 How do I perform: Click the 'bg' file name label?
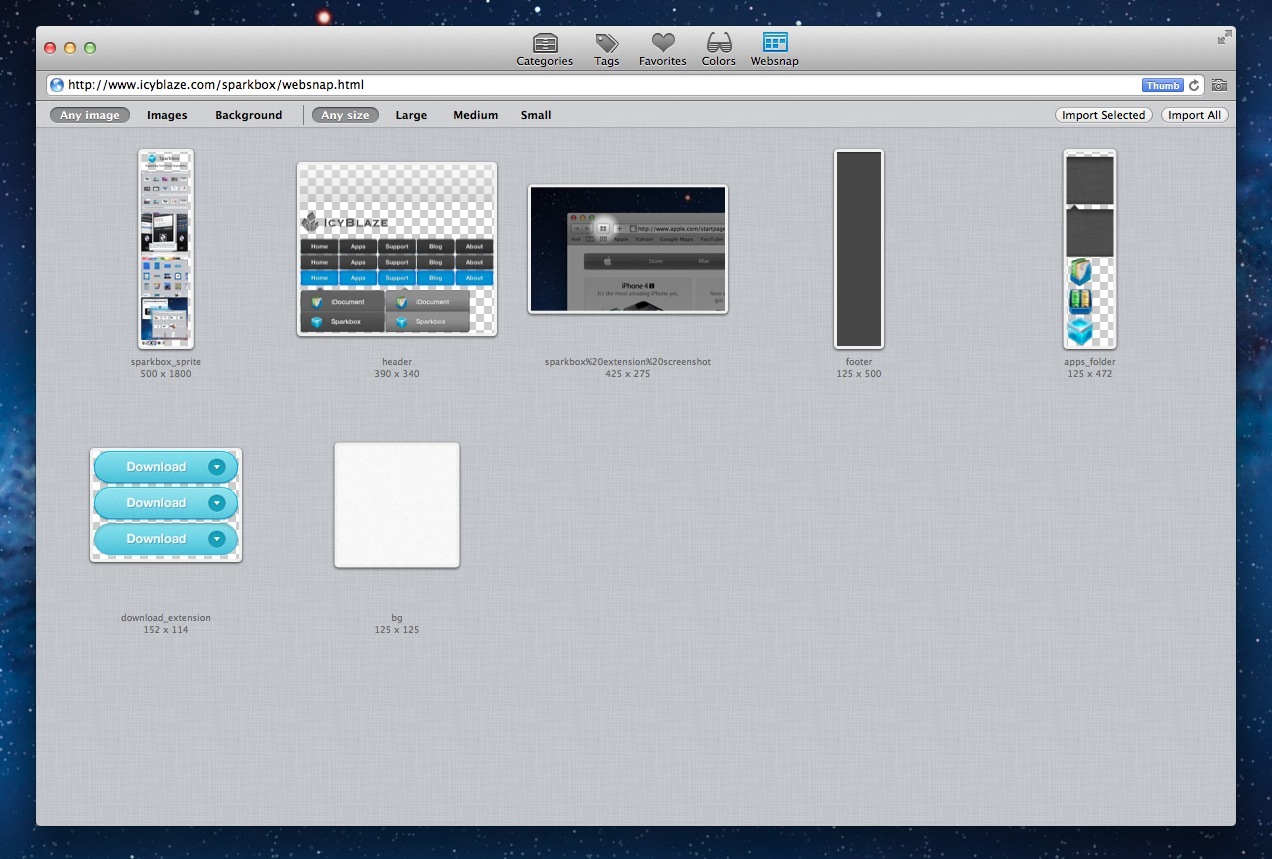tap(397, 618)
